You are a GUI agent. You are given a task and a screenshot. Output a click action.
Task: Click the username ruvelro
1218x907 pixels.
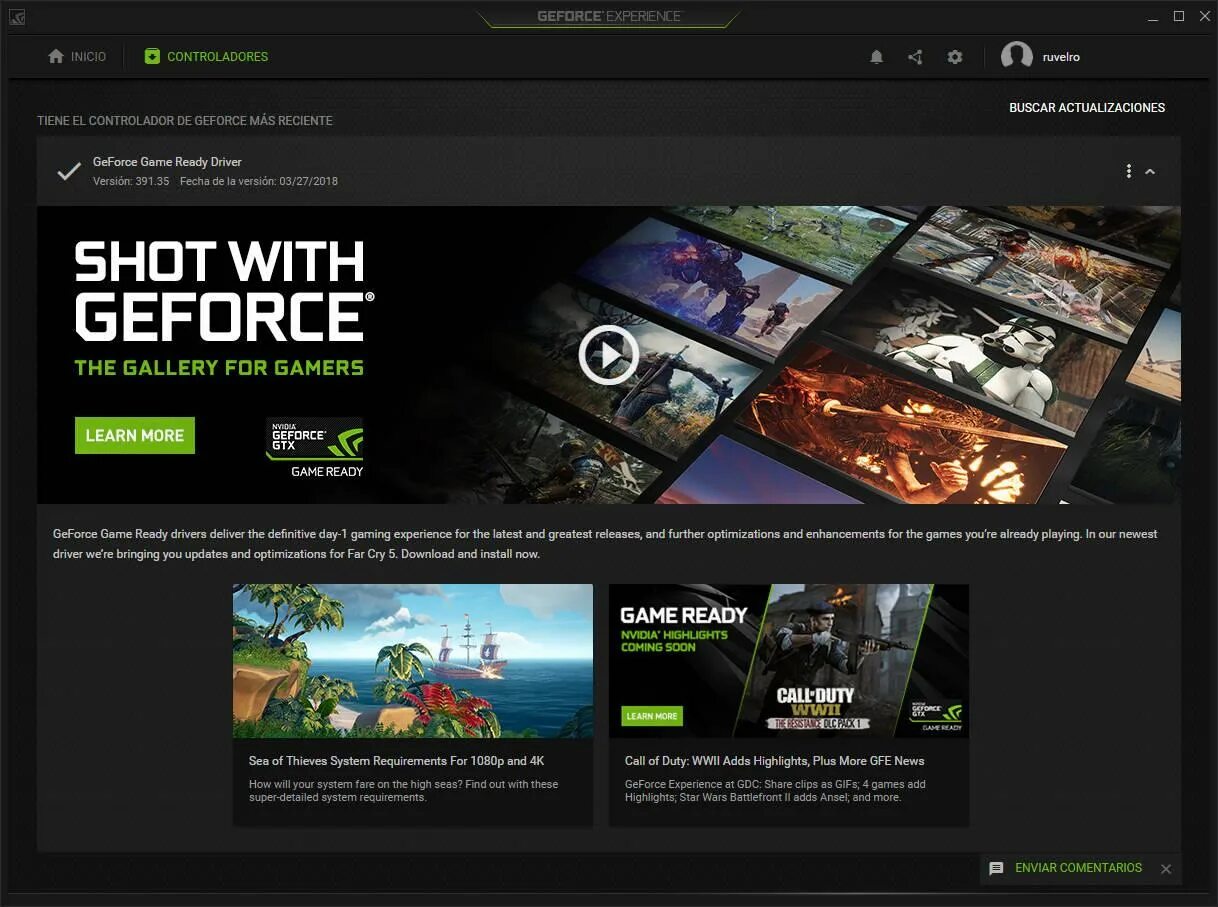[1061, 57]
